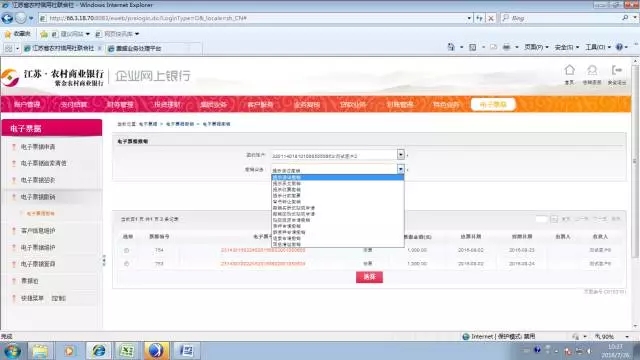Open the 账户管理 navigation menu item

pos(27,105)
